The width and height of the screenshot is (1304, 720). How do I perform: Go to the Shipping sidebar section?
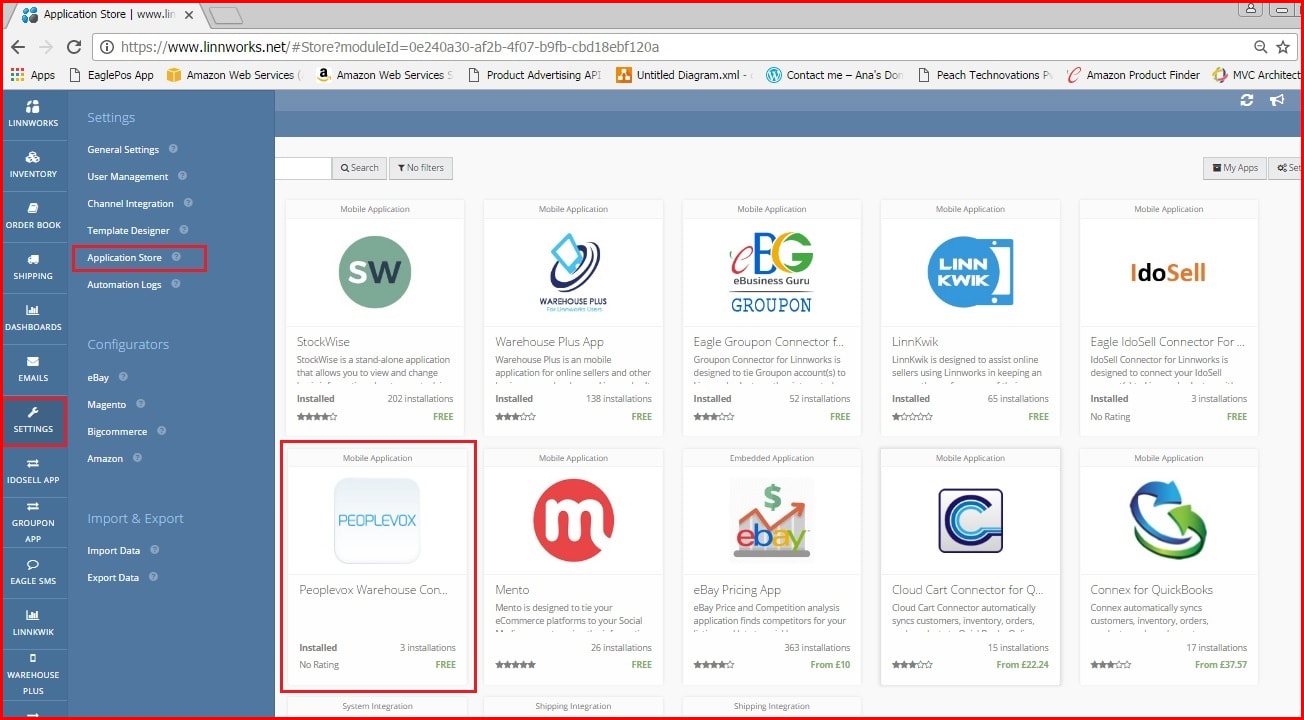[33, 267]
